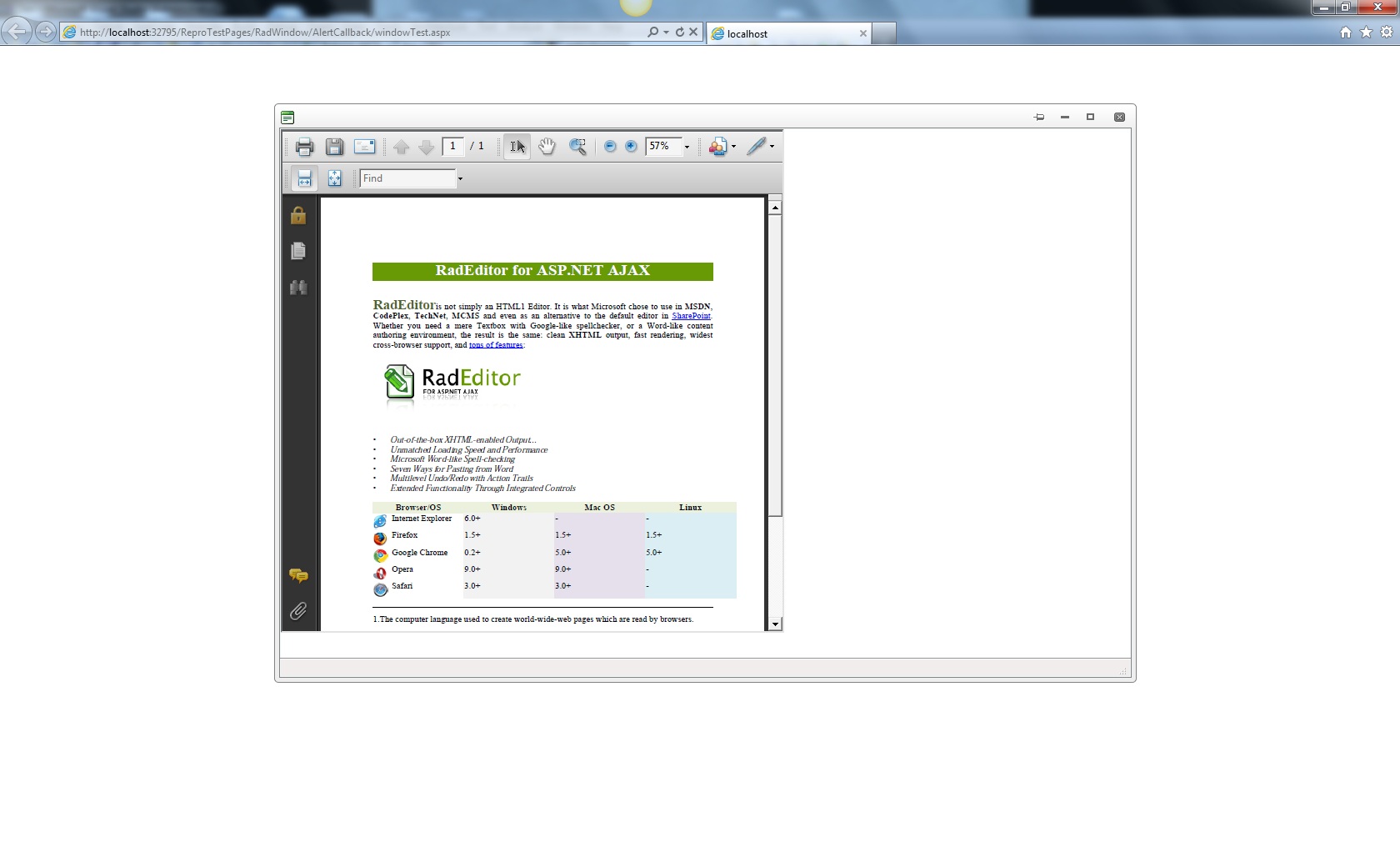Open the Attachments paperclip panel

pos(298,611)
